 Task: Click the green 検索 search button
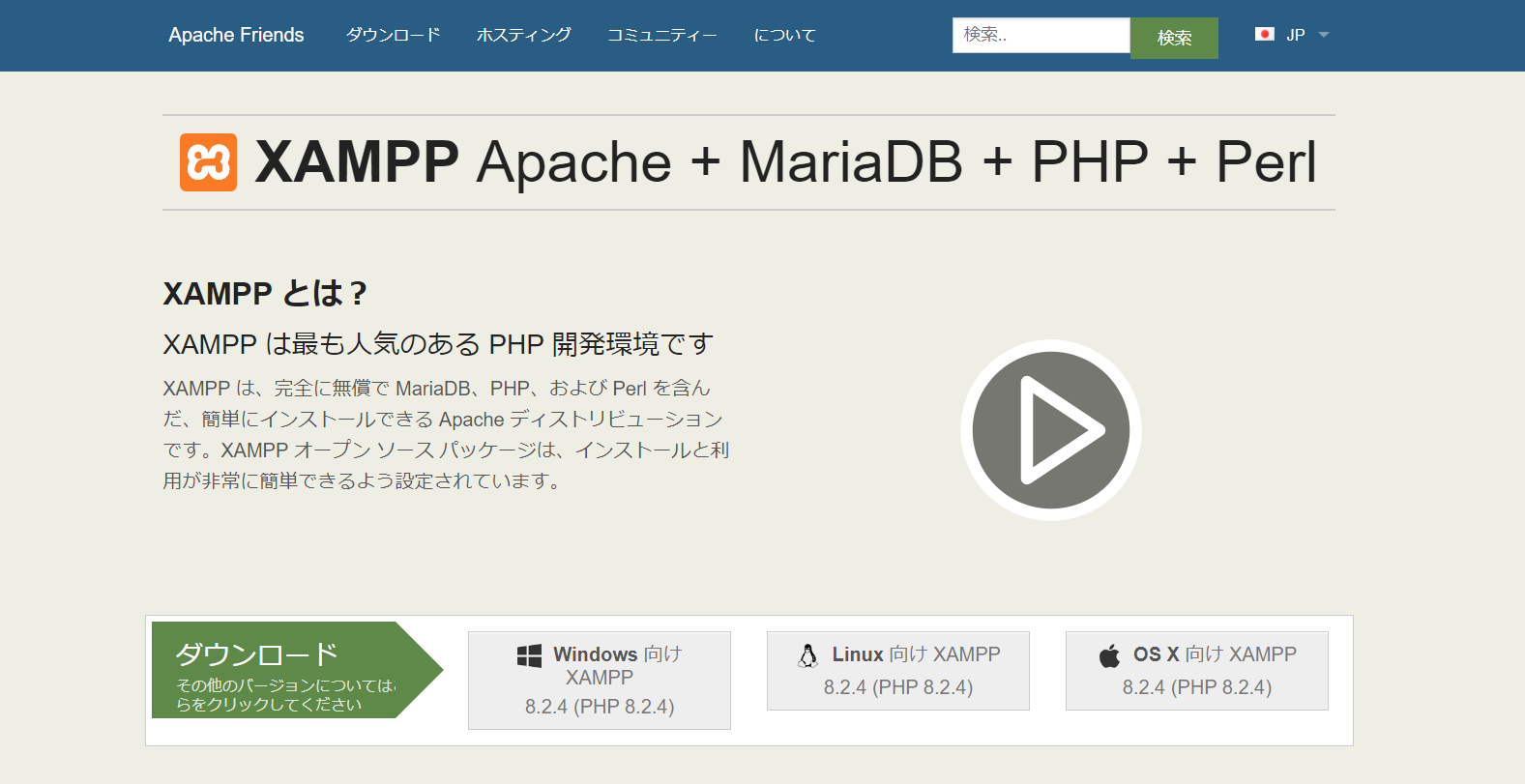point(1174,38)
